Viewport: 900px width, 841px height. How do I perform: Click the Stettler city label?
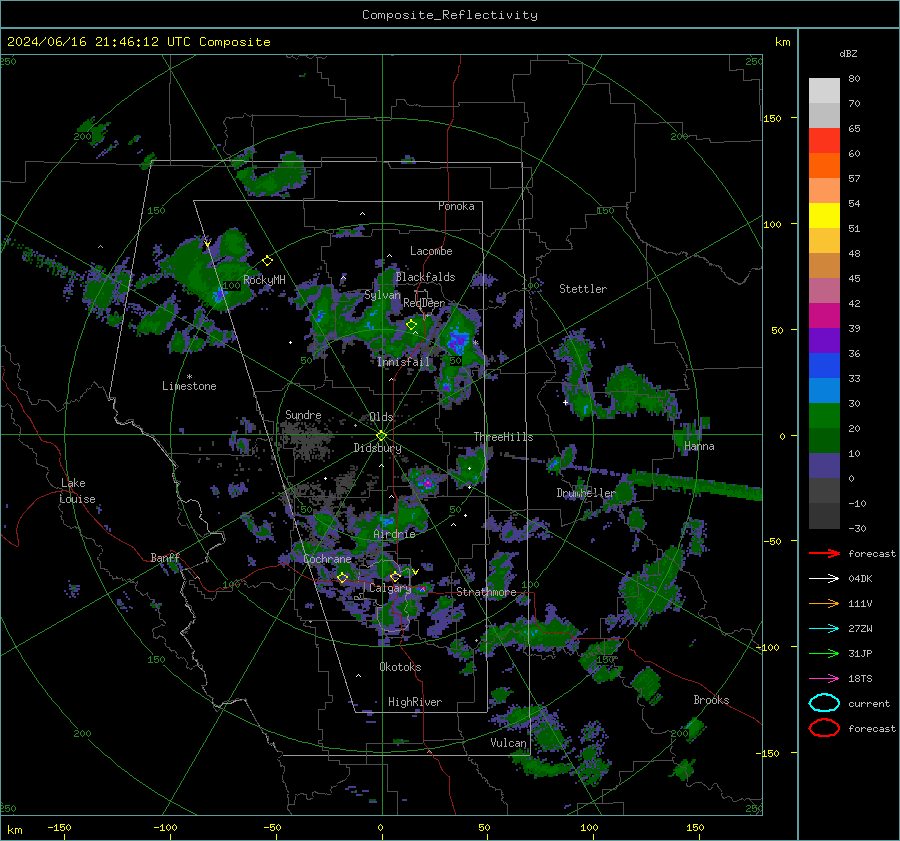[583, 289]
